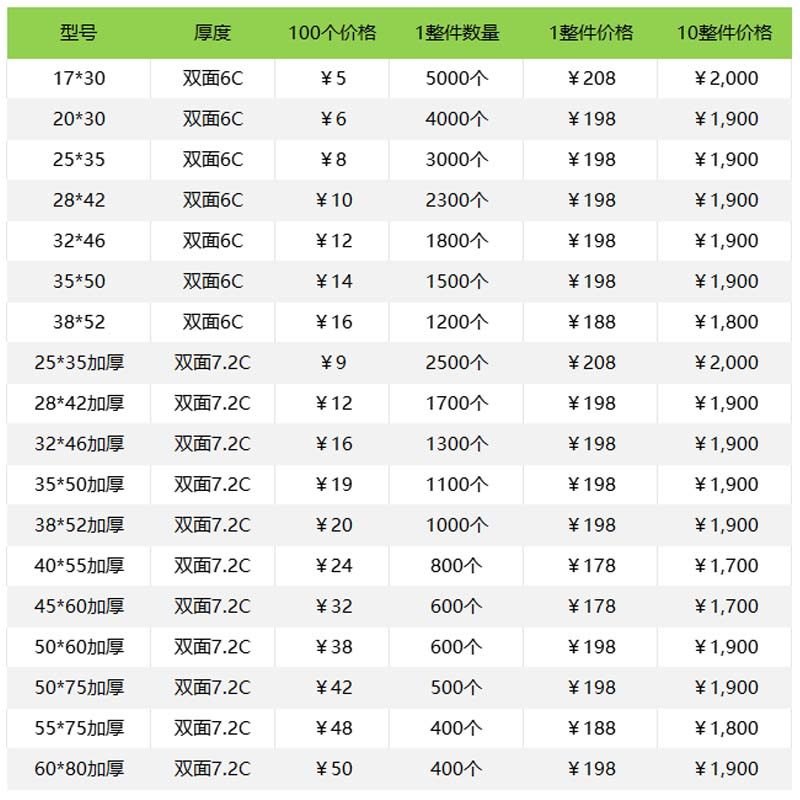
Task: Click the ¥188 price in 38*52 row
Action: point(591,322)
